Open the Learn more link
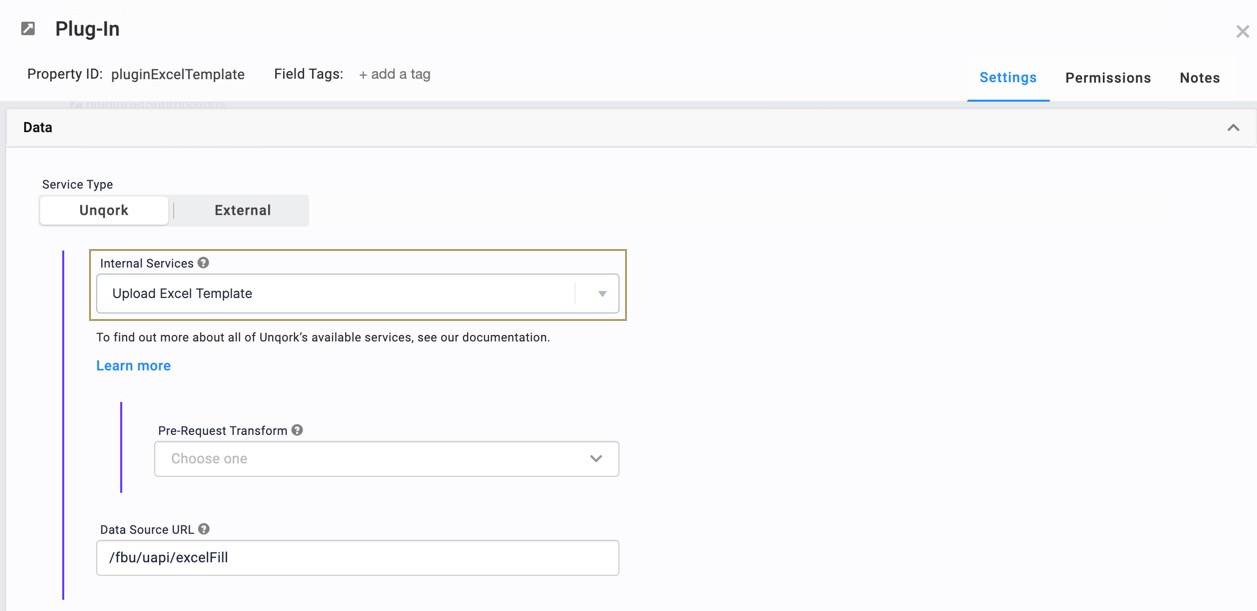 tap(133, 366)
